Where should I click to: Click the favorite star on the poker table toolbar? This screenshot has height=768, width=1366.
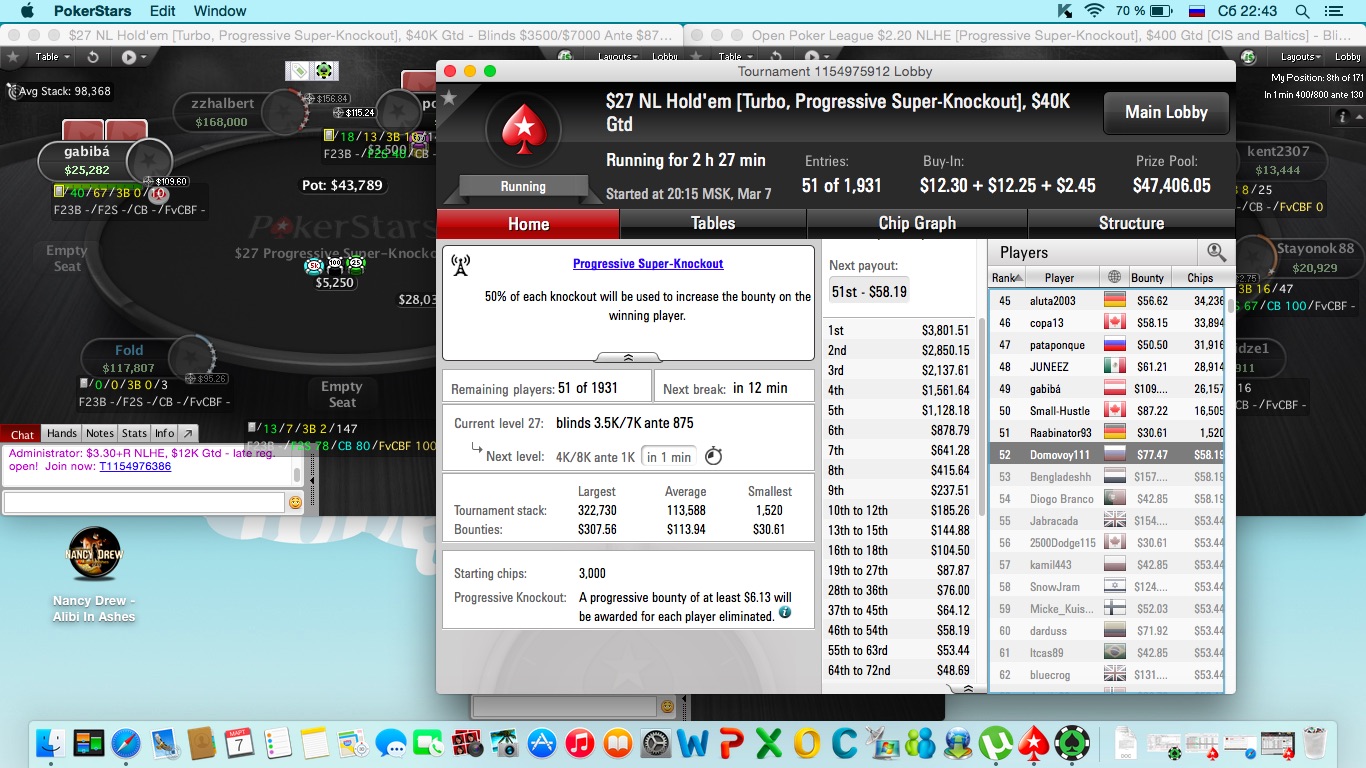coord(13,57)
